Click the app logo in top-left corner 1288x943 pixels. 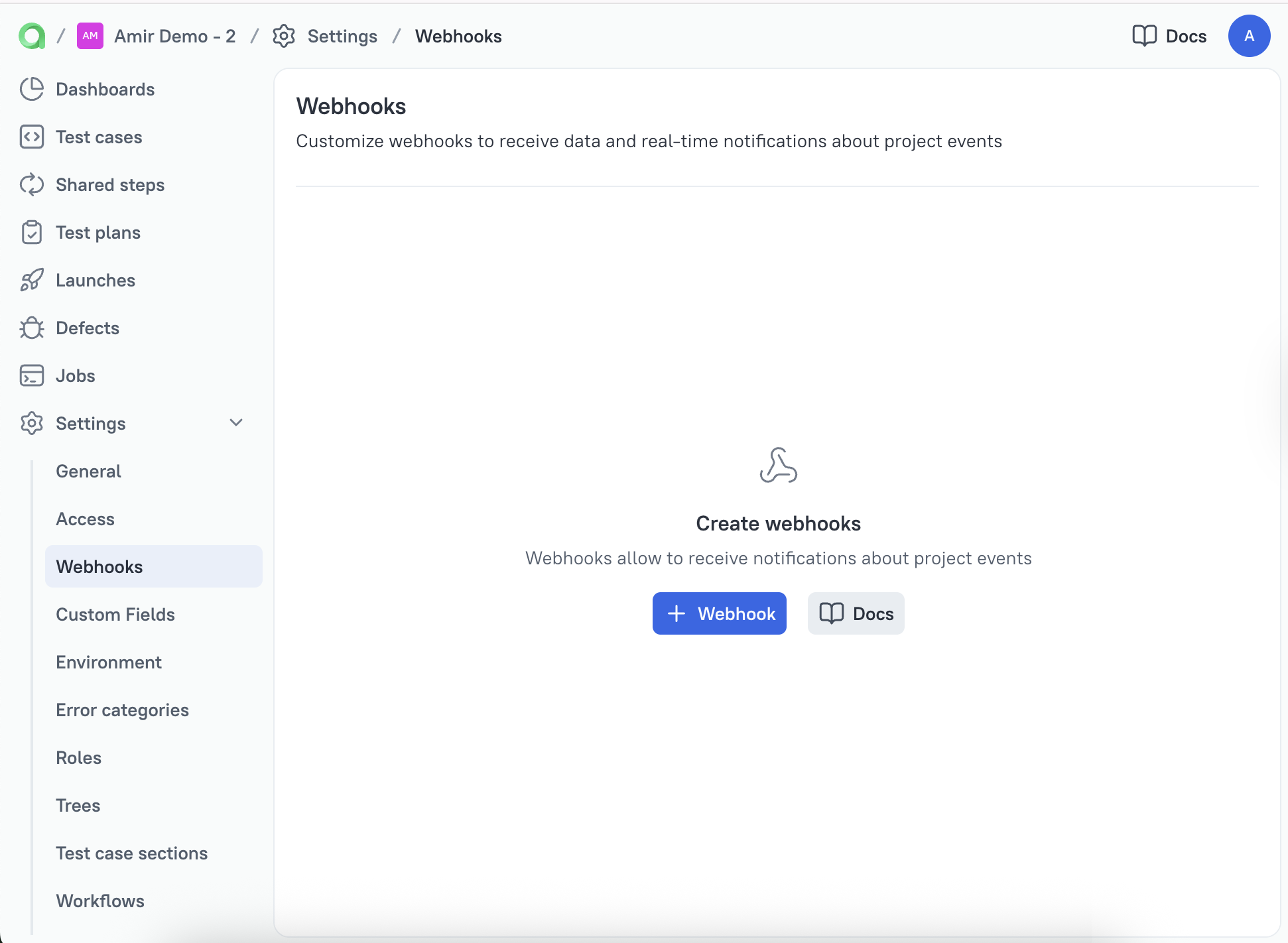click(x=31, y=36)
